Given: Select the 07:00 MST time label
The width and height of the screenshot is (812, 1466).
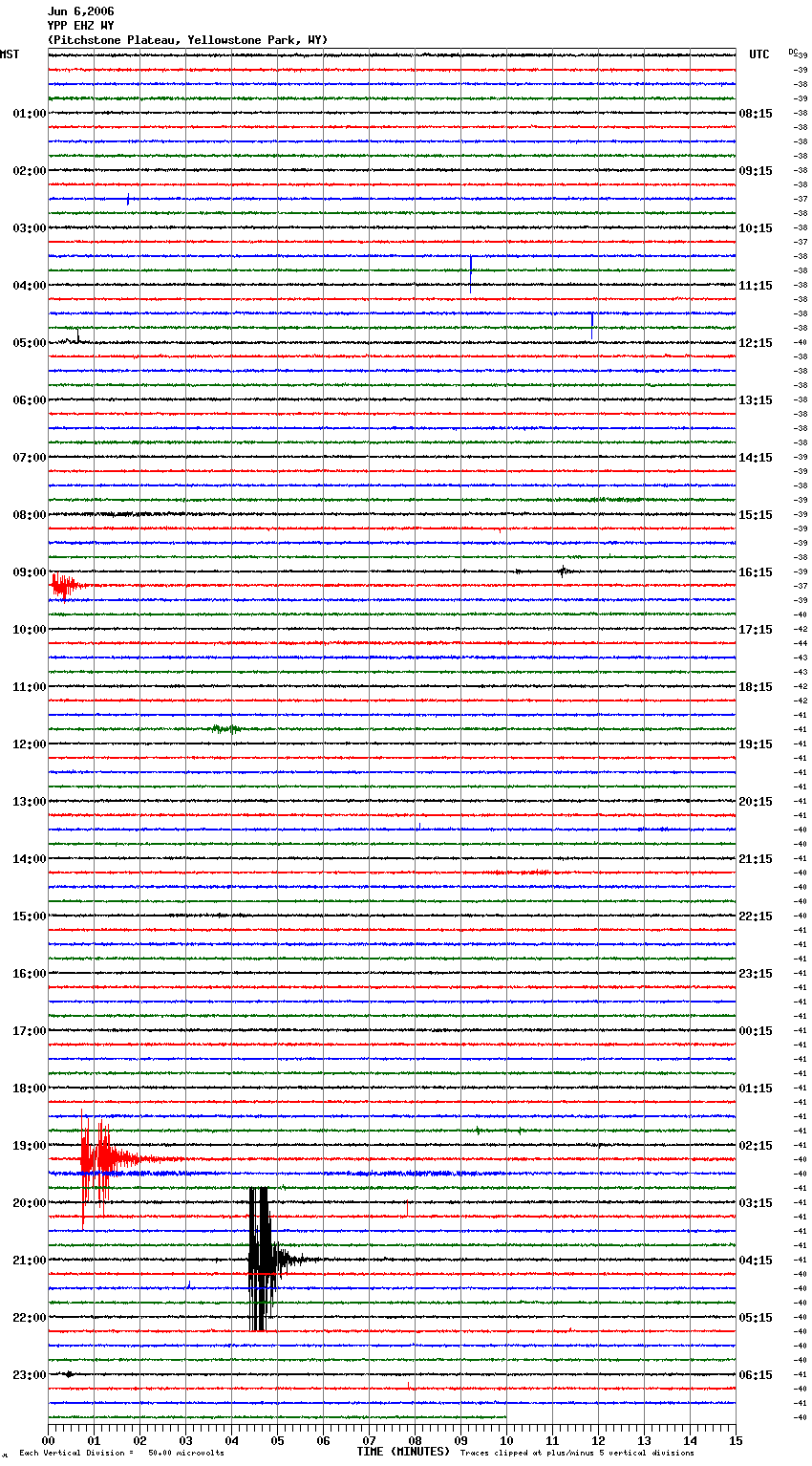Looking at the screenshot, I should pos(29,458).
